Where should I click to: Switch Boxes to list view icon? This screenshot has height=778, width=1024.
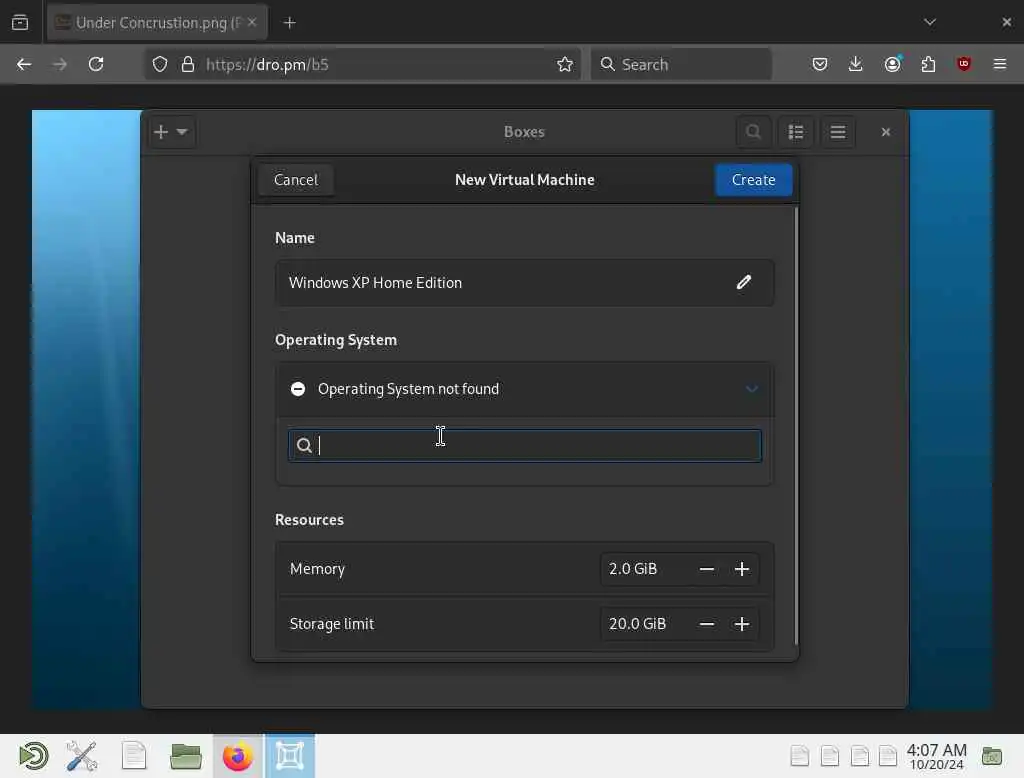795,132
